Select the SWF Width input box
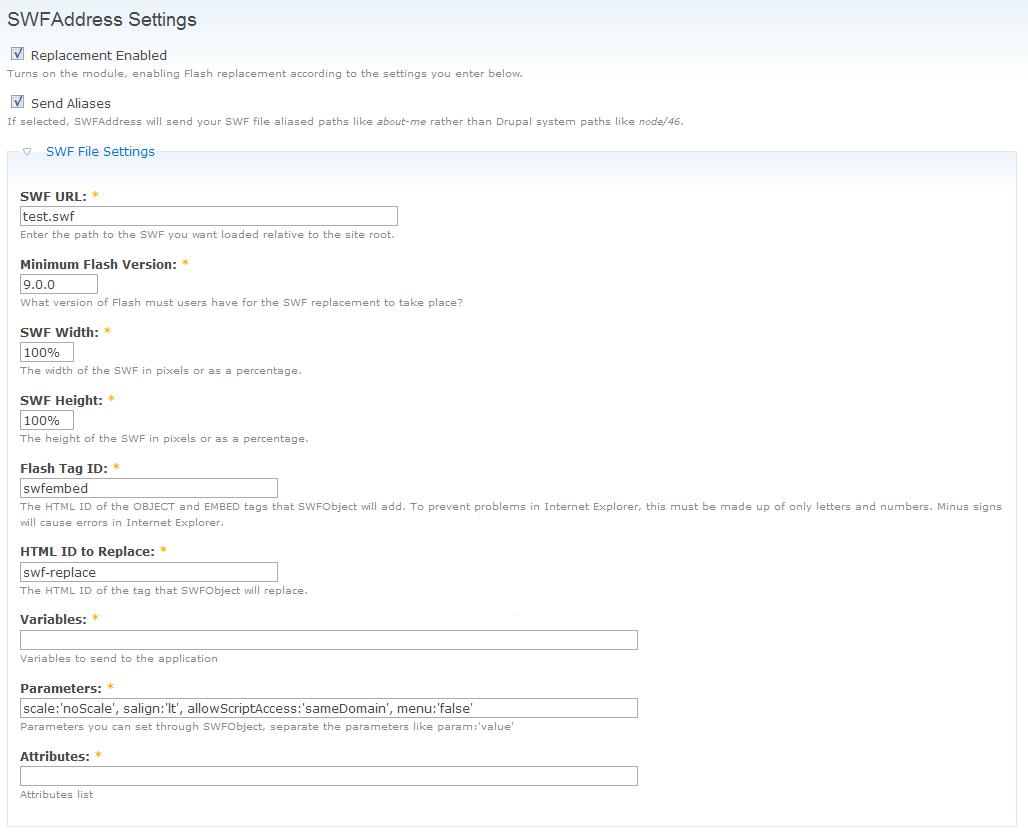Image resolution: width=1028 pixels, height=838 pixels. click(x=47, y=352)
